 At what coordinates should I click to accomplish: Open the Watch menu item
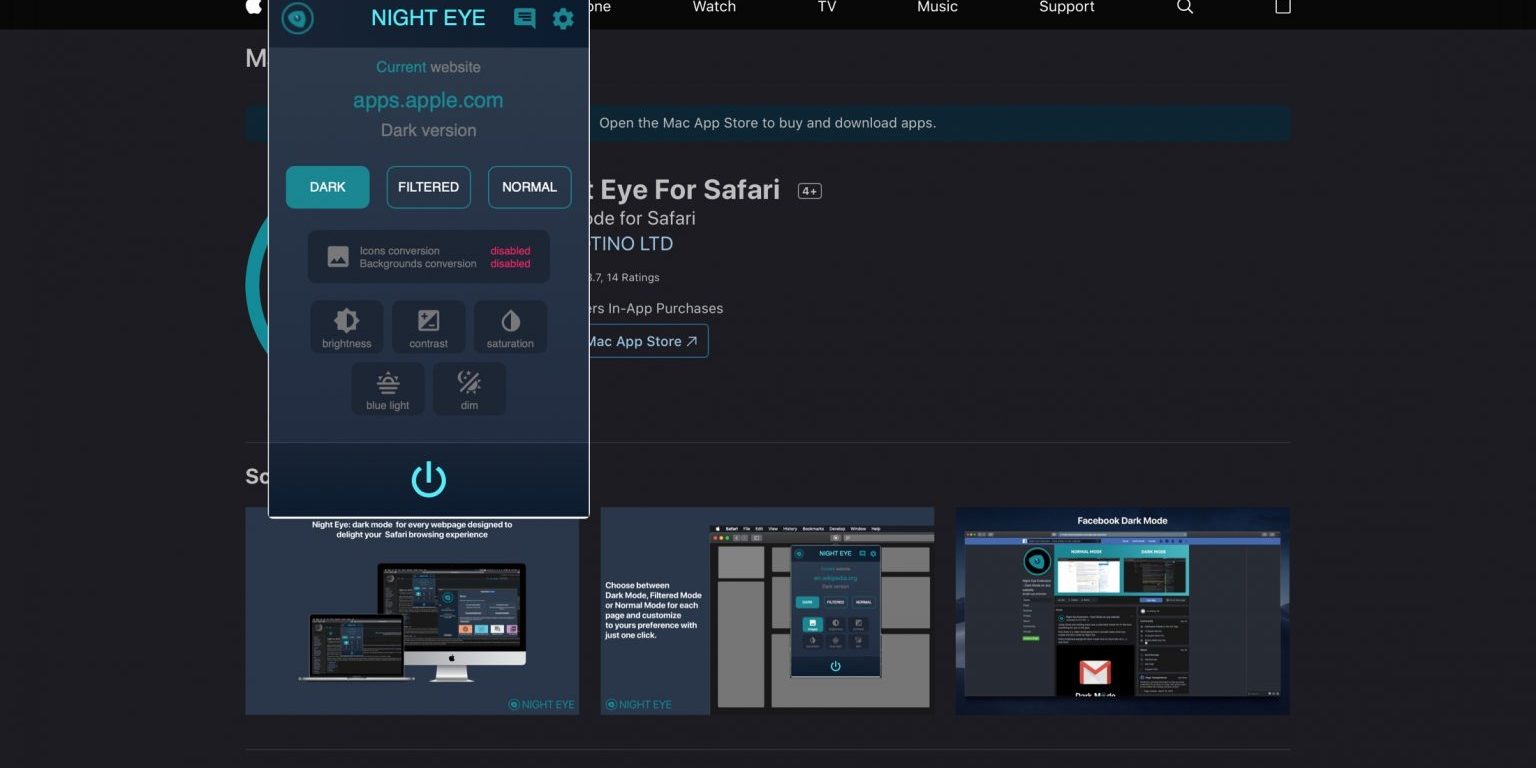pyautogui.click(x=714, y=7)
